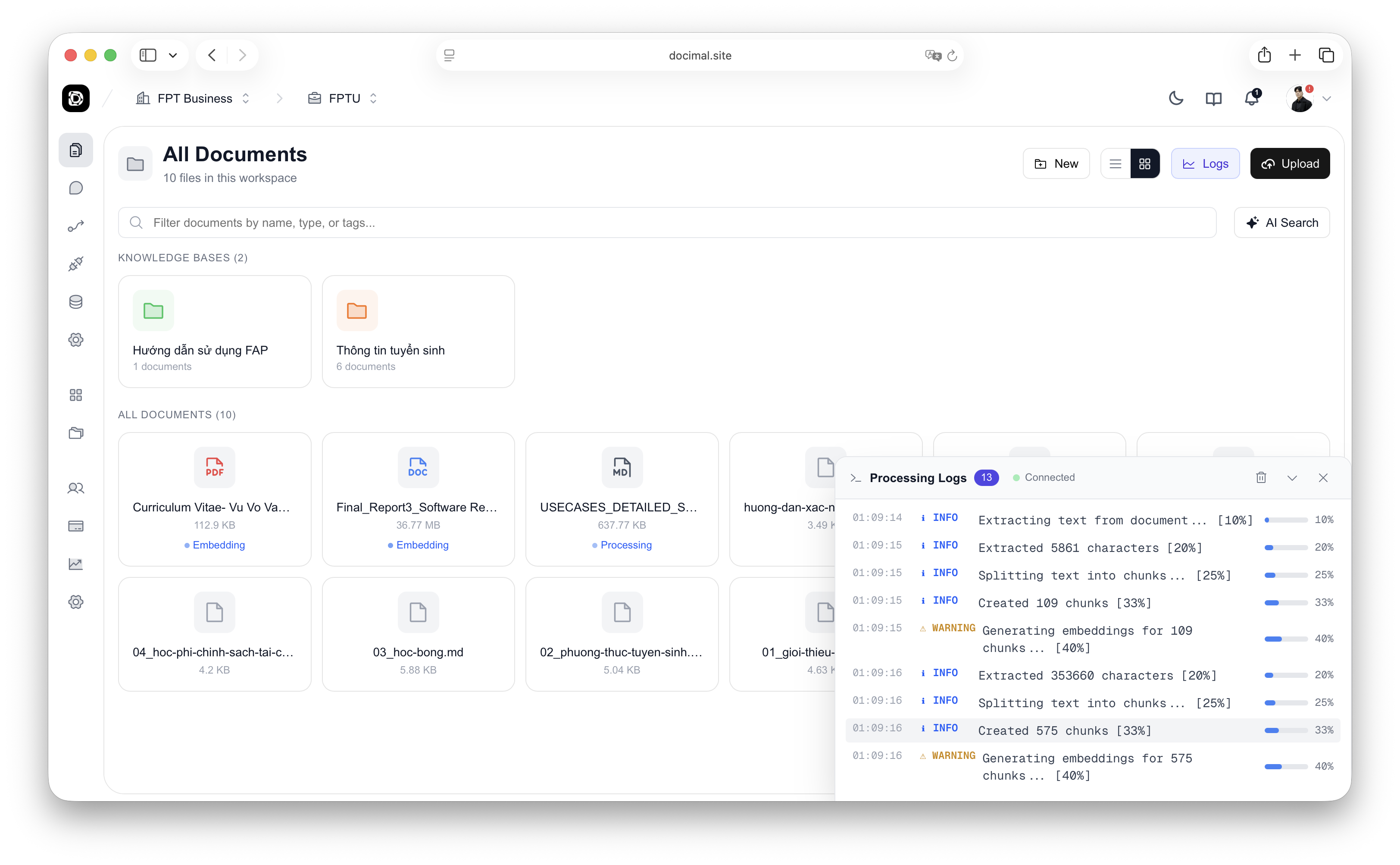The height and width of the screenshot is (865, 1400).
Task: Collapse the Processing Logs panel
Action: pyautogui.click(x=1292, y=478)
